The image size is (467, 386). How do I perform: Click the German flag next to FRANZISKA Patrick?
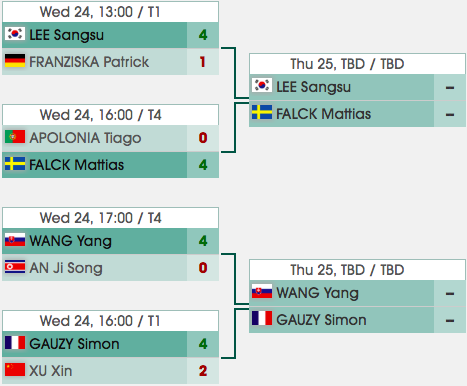pyautogui.click(x=15, y=61)
